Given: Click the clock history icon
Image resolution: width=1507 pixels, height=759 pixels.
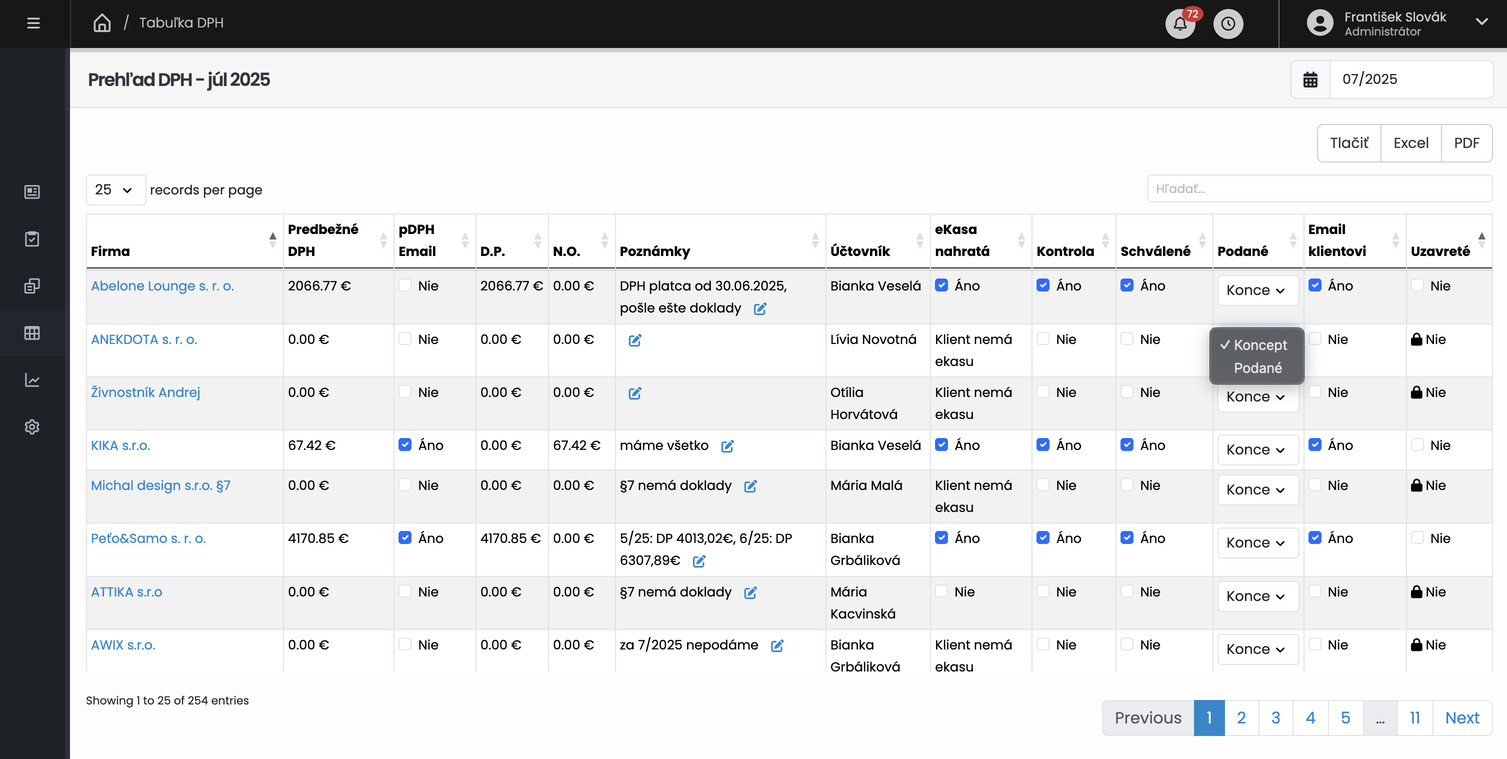Looking at the screenshot, I should [x=1228, y=24].
